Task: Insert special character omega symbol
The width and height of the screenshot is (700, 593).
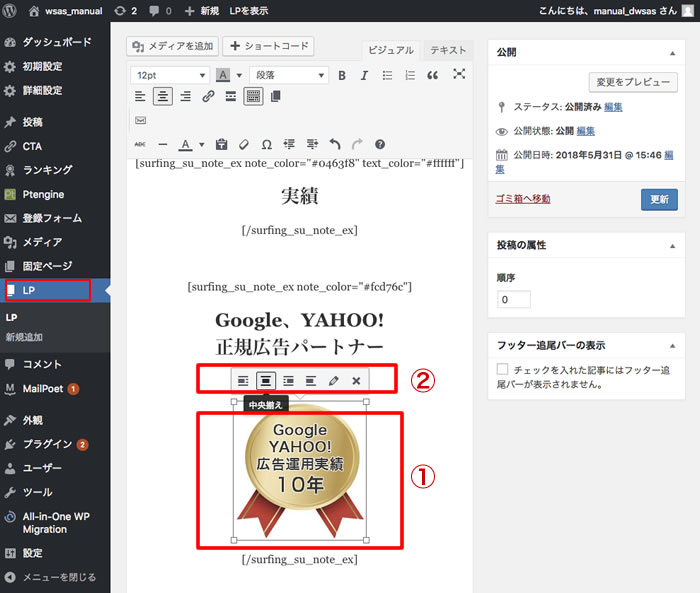Action: (266, 144)
